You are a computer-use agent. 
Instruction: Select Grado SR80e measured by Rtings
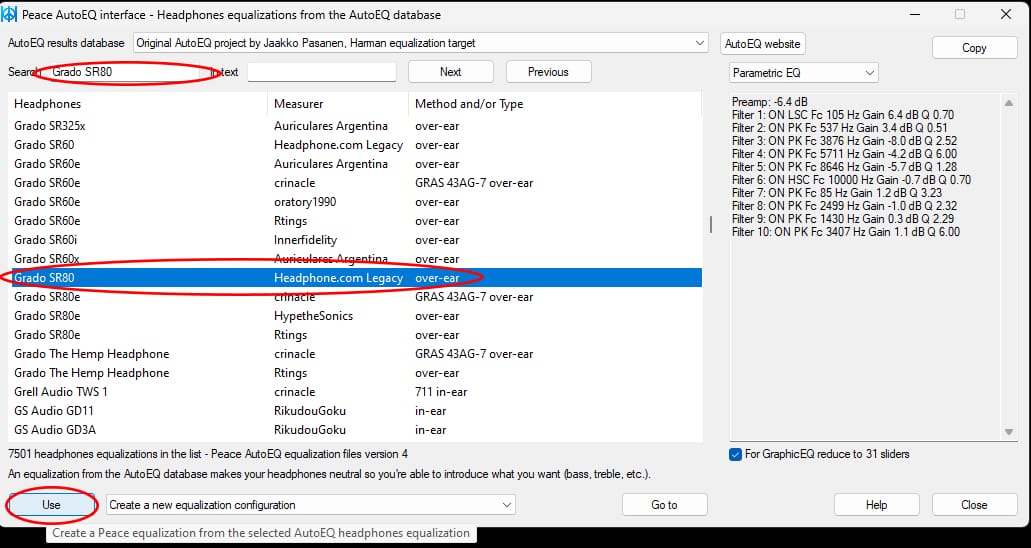pyautogui.click(x=356, y=335)
